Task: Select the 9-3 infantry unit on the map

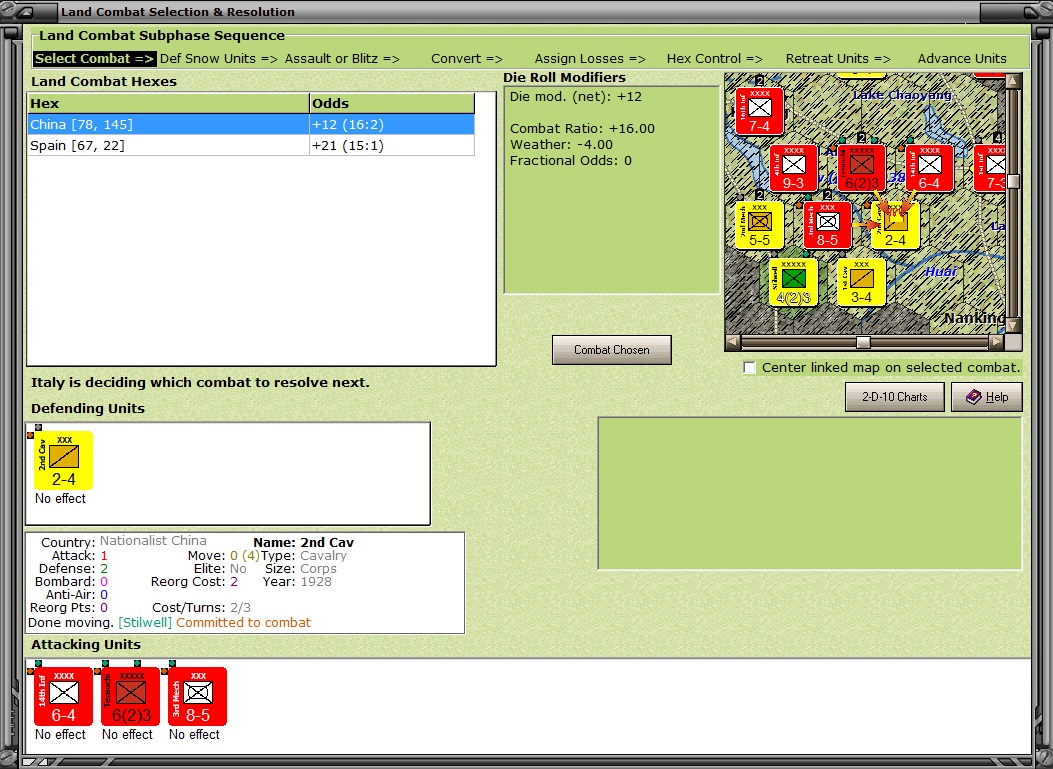Action: tap(793, 169)
